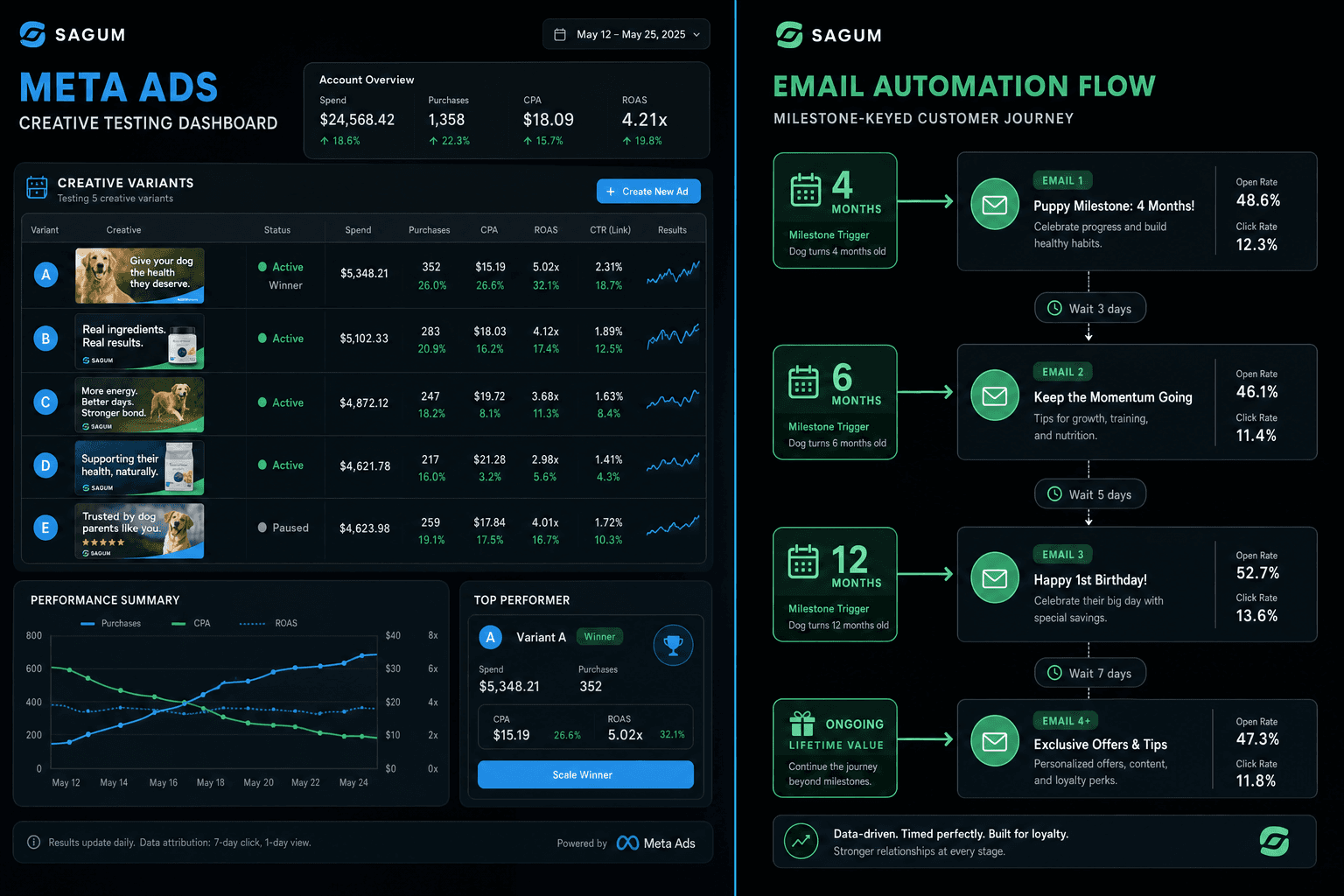This screenshot has height=896, width=1344.
Task: Sort by the CTR (Link) column header
Action: [x=610, y=230]
